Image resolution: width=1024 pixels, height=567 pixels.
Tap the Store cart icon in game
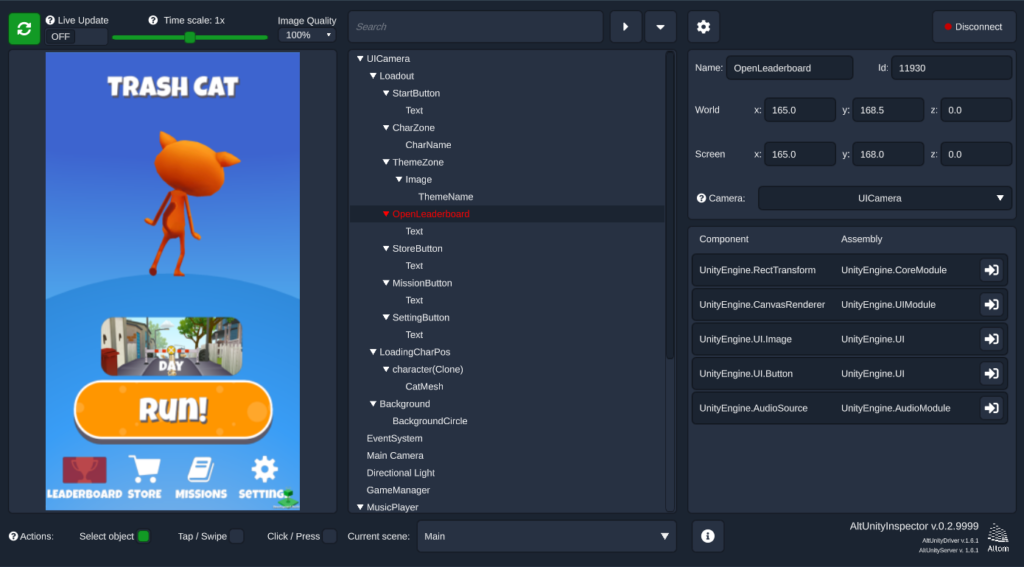144,469
